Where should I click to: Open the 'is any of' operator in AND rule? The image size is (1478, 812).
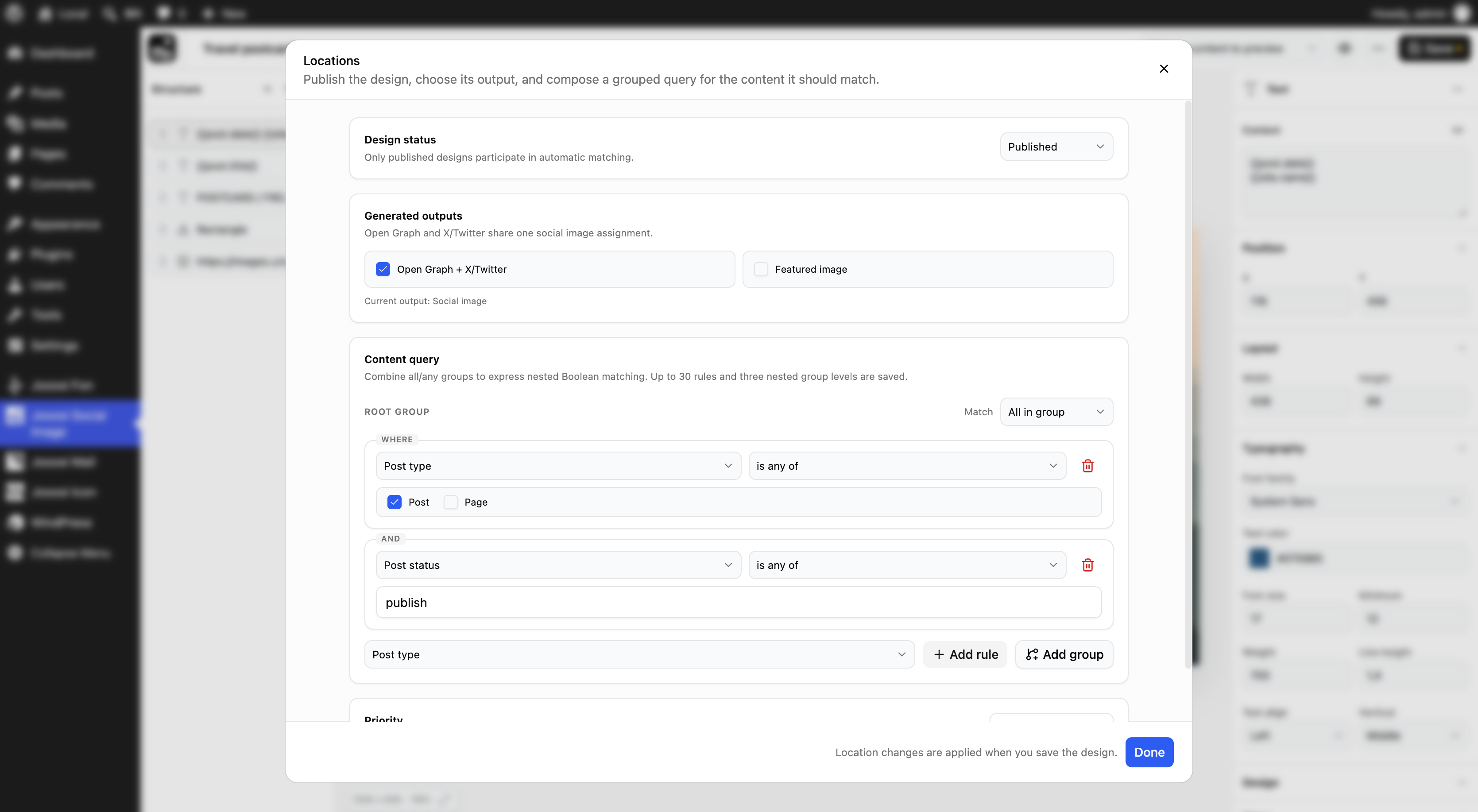click(906, 565)
